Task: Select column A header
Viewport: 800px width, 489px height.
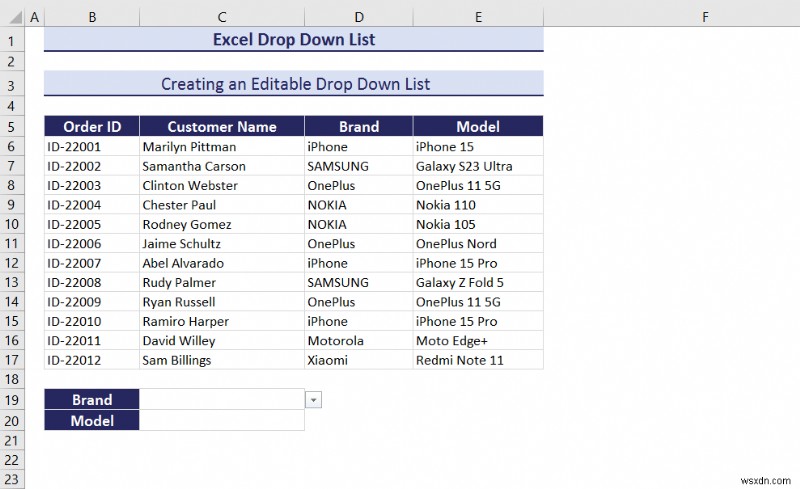Action: pos(34,17)
